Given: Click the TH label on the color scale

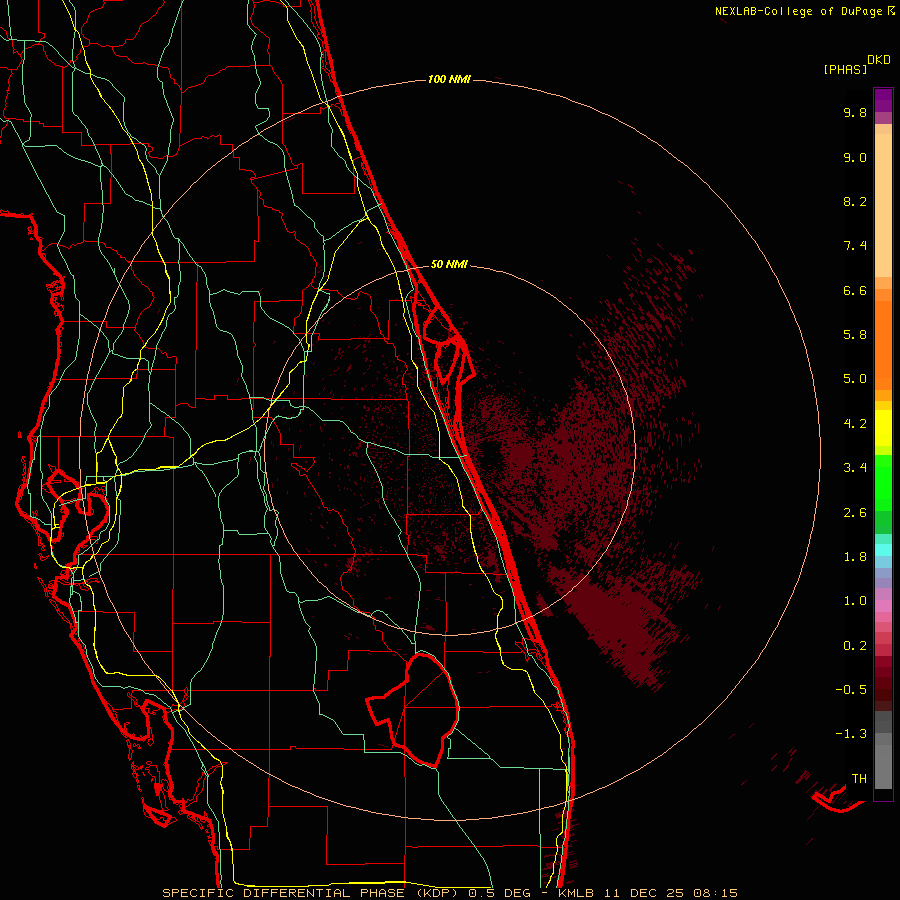Looking at the screenshot, I should pos(859,779).
